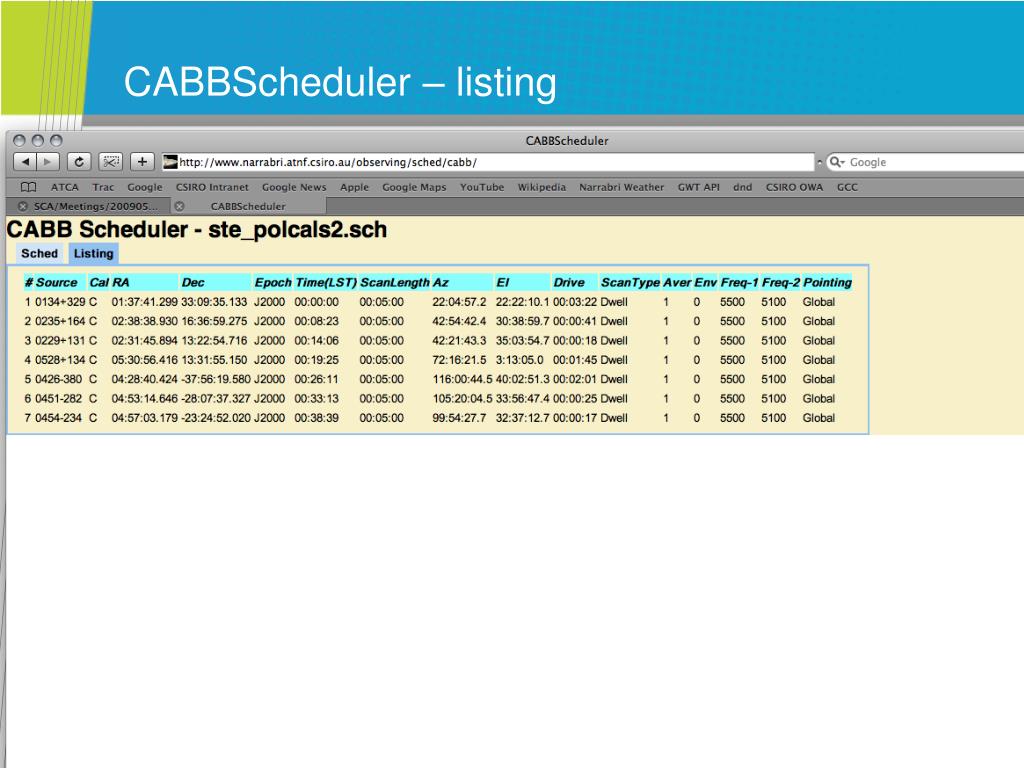Screen dimensions: 1024x768
Task: Click the Google search magnifier icon
Action: [837, 162]
